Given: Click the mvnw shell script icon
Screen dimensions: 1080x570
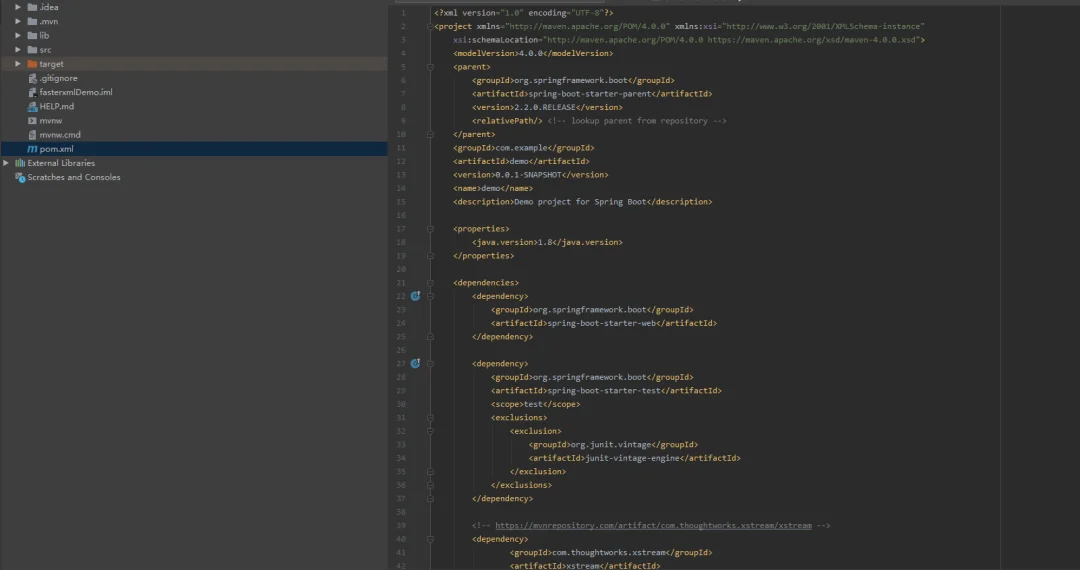Looking at the screenshot, I should coord(32,120).
